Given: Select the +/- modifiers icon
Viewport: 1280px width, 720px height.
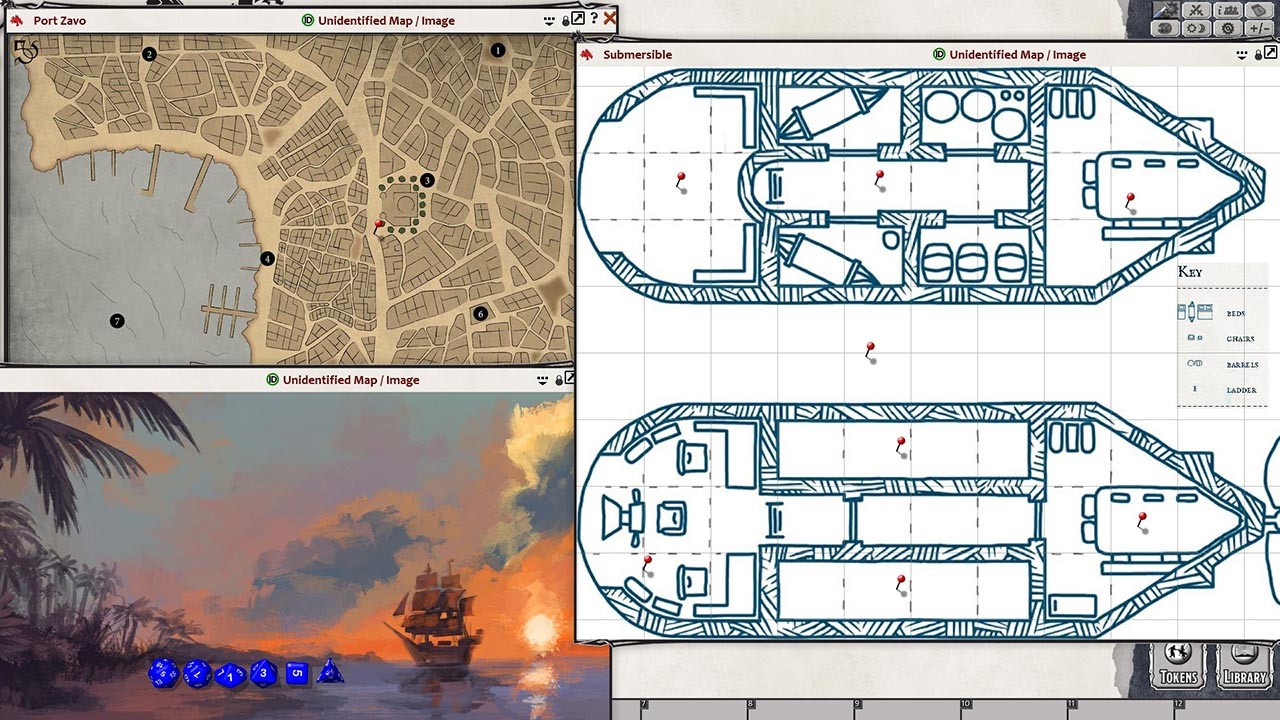Looking at the screenshot, I should (1258, 28).
